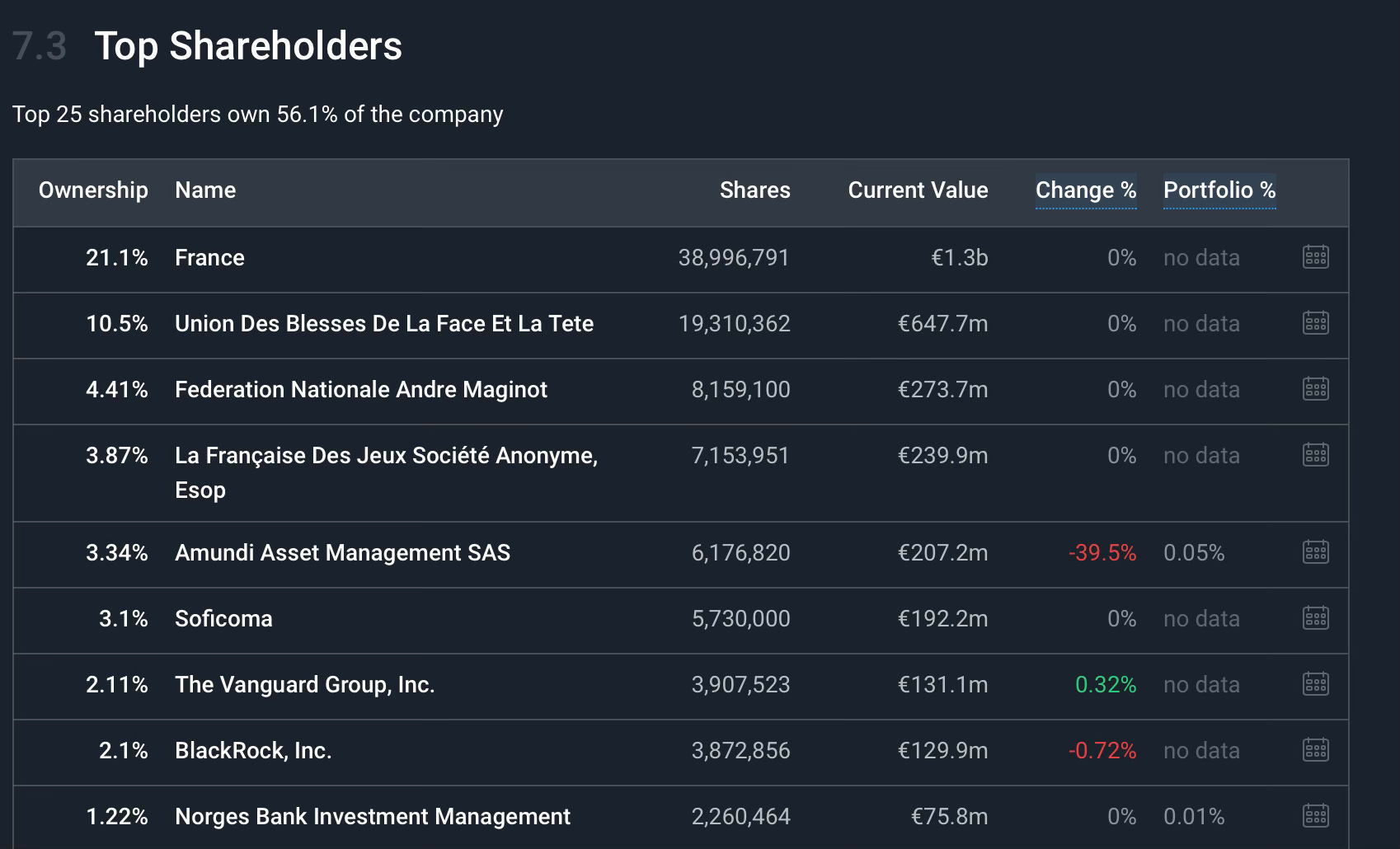Select The Vanguard Group, Inc. name
1400x849 pixels.
tap(304, 684)
